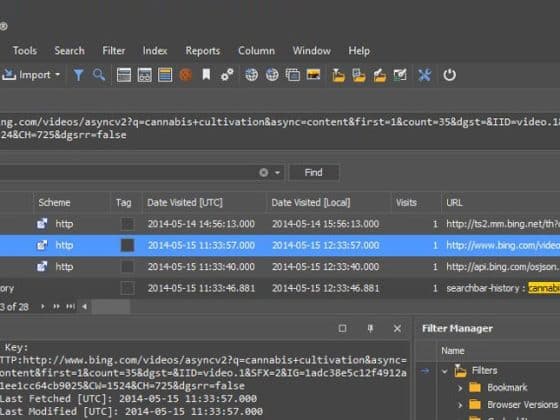
Task: Click horizontal scrollbar left arrow
Action: (85, 306)
